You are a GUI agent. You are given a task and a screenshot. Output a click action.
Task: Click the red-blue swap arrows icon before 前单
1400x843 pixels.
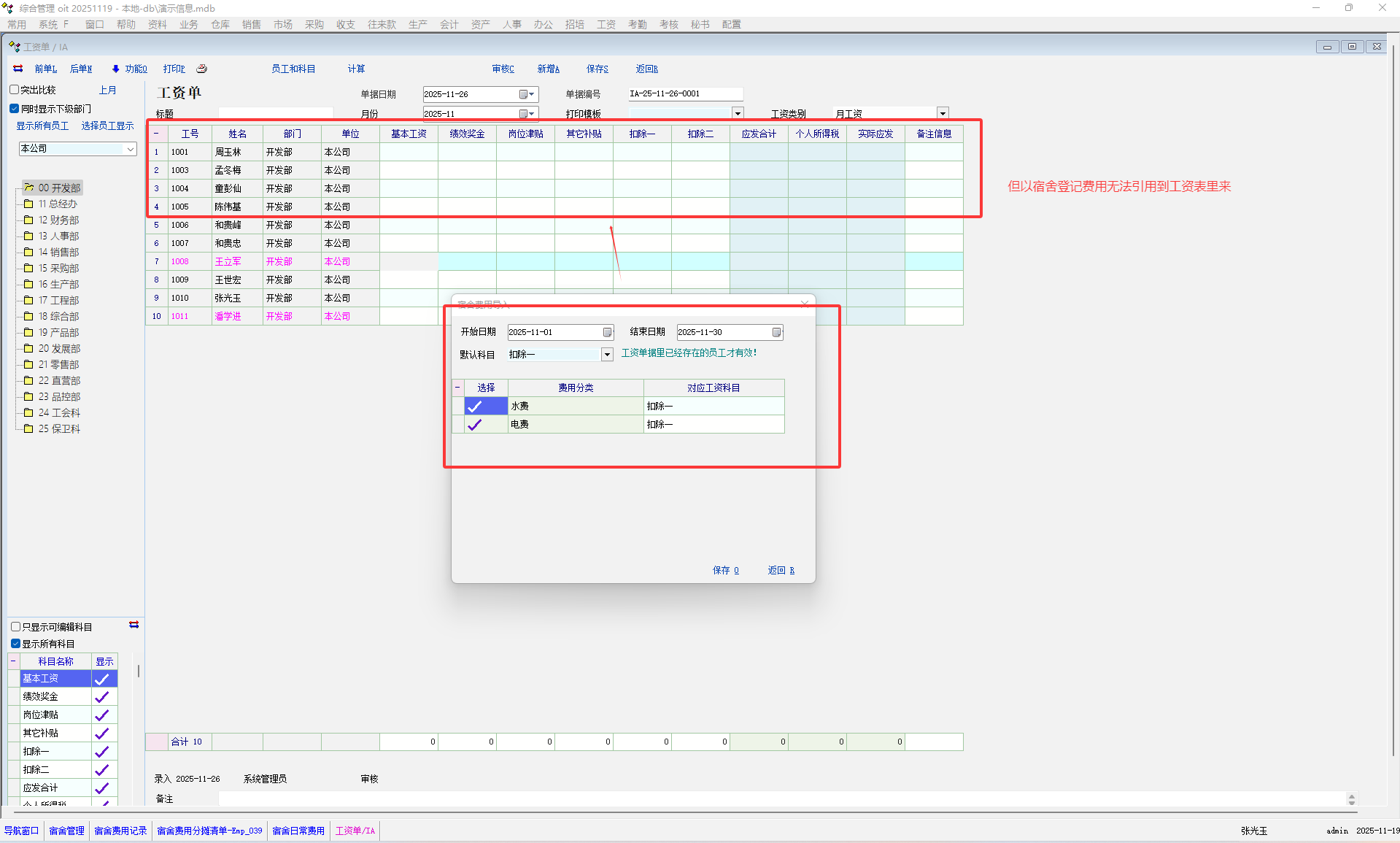[18, 69]
